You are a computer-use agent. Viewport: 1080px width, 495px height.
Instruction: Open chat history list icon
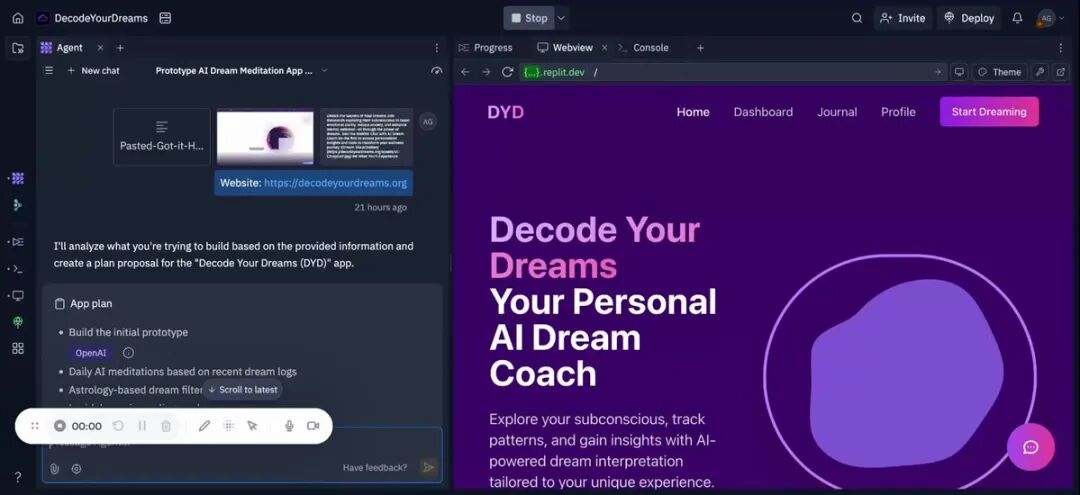(49, 70)
